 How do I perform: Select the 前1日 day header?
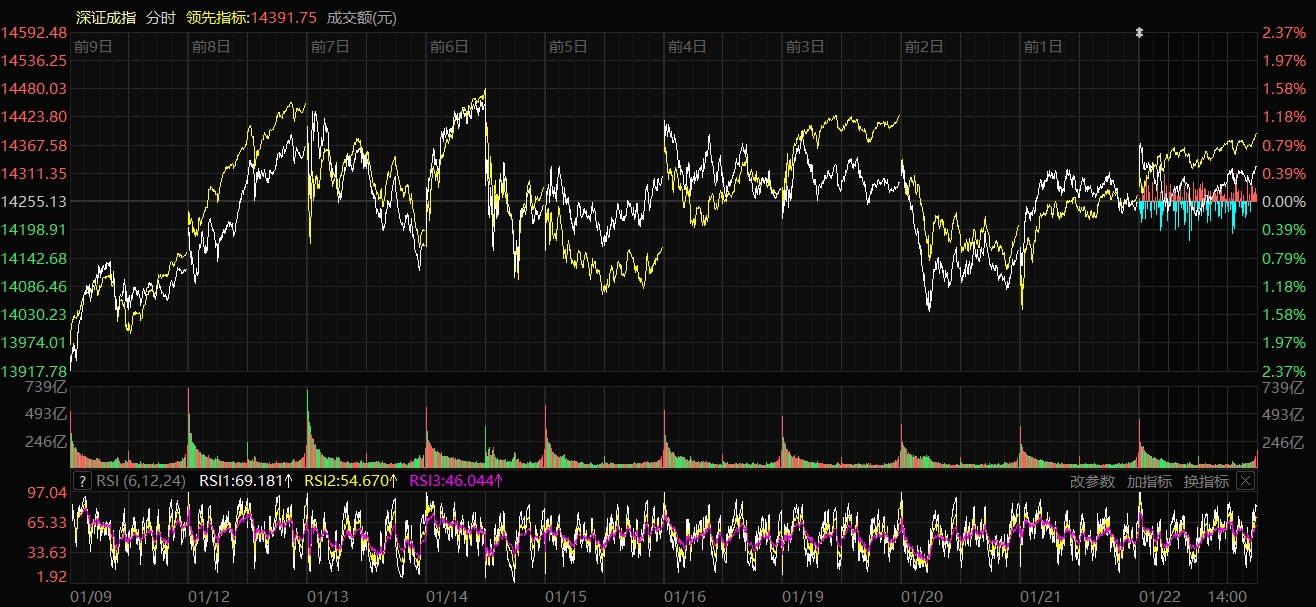point(1043,47)
